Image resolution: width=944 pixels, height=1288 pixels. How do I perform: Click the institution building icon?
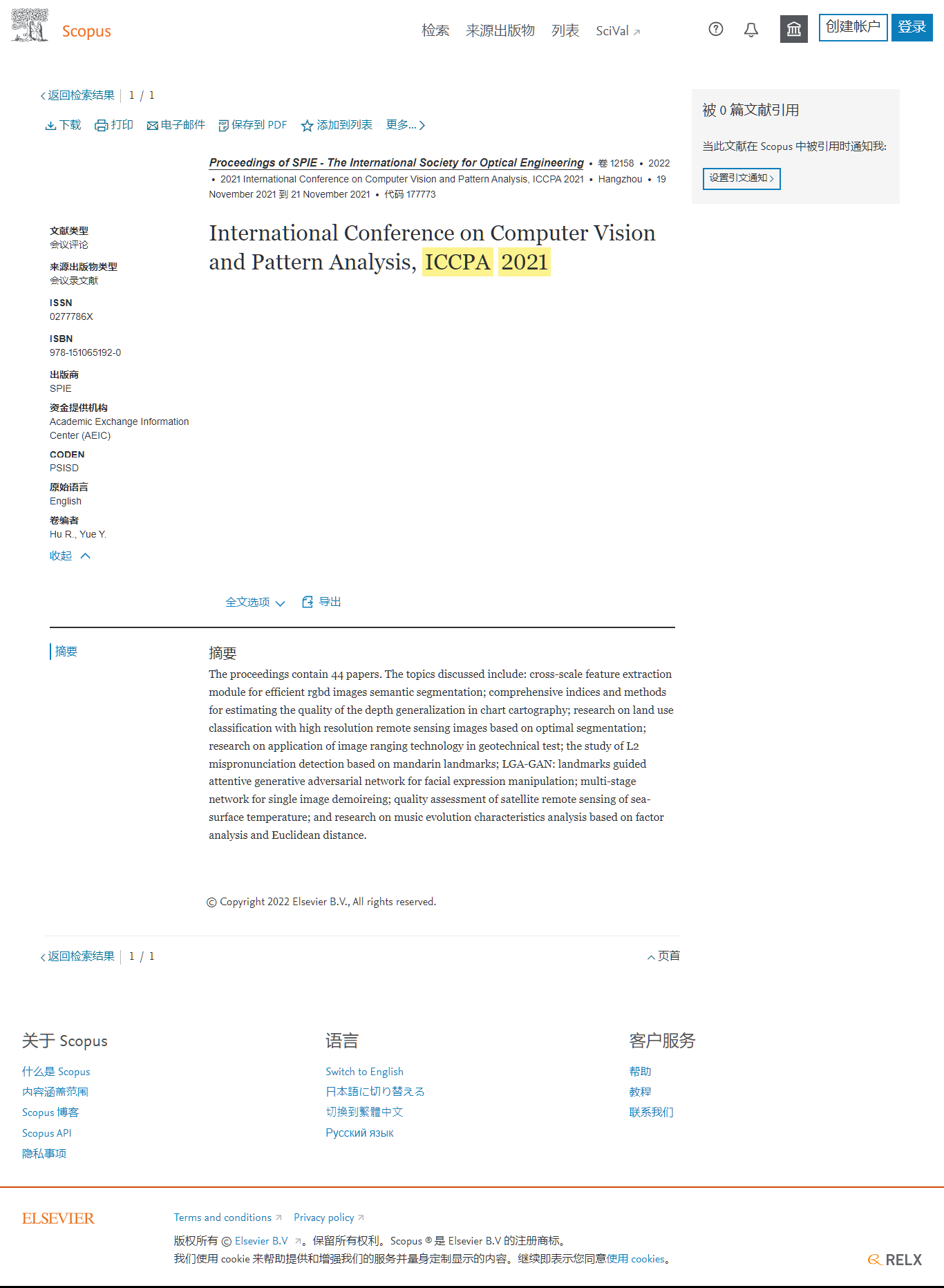[x=793, y=29]
